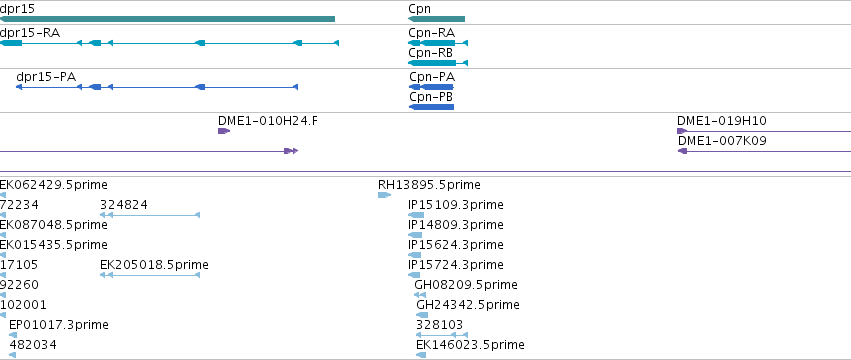Select the 324824 spliced EST feature
851x360 pixels.
click(x=150, y=215)
